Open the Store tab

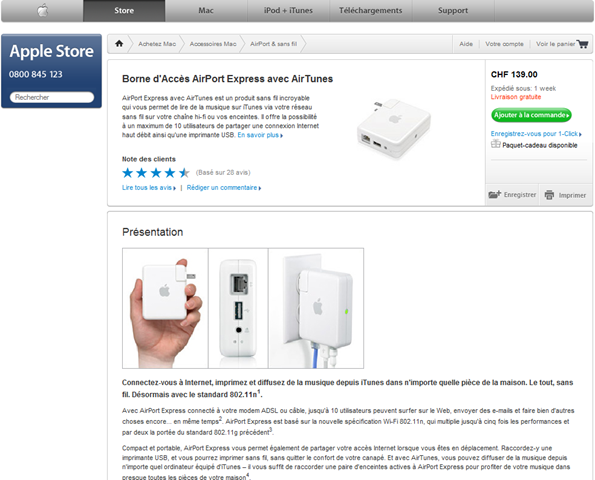pyautogui.click(x=124, y=11)
